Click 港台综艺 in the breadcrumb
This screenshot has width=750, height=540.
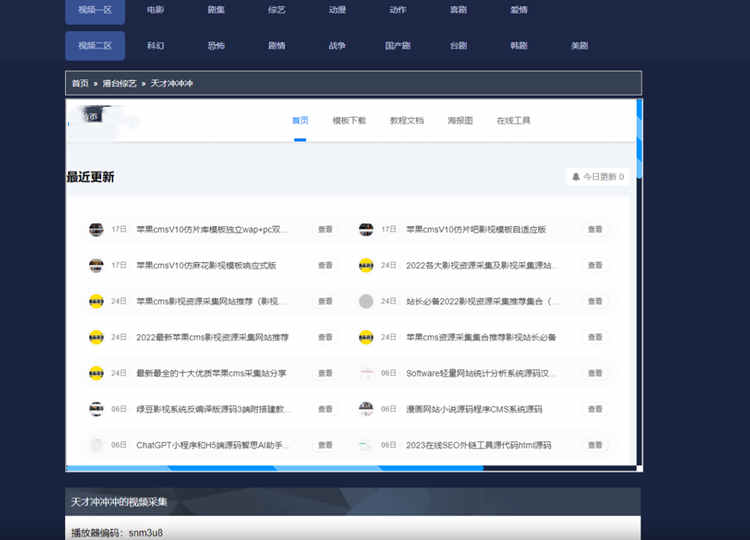click(x=119, y=84)
